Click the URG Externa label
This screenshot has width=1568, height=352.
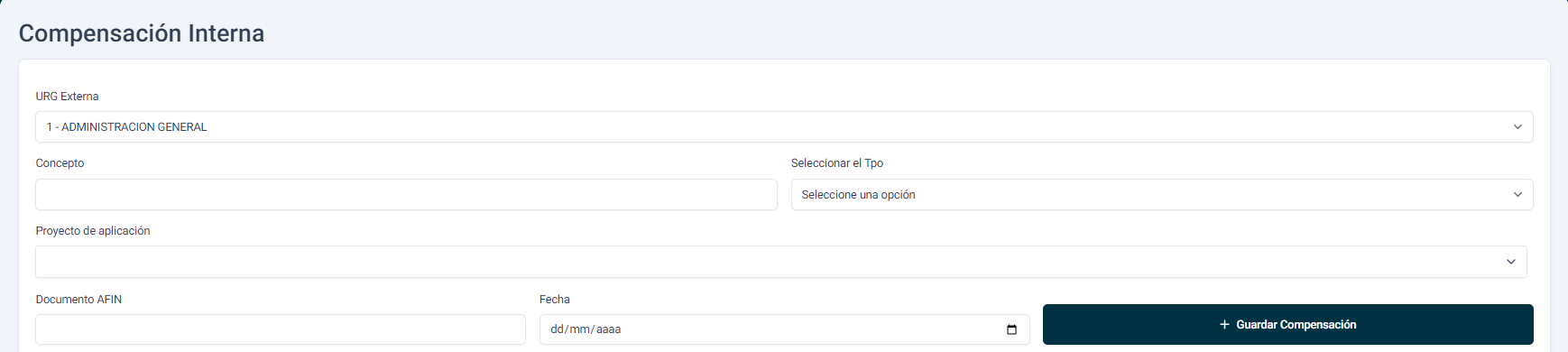click(x=68, y=97)
